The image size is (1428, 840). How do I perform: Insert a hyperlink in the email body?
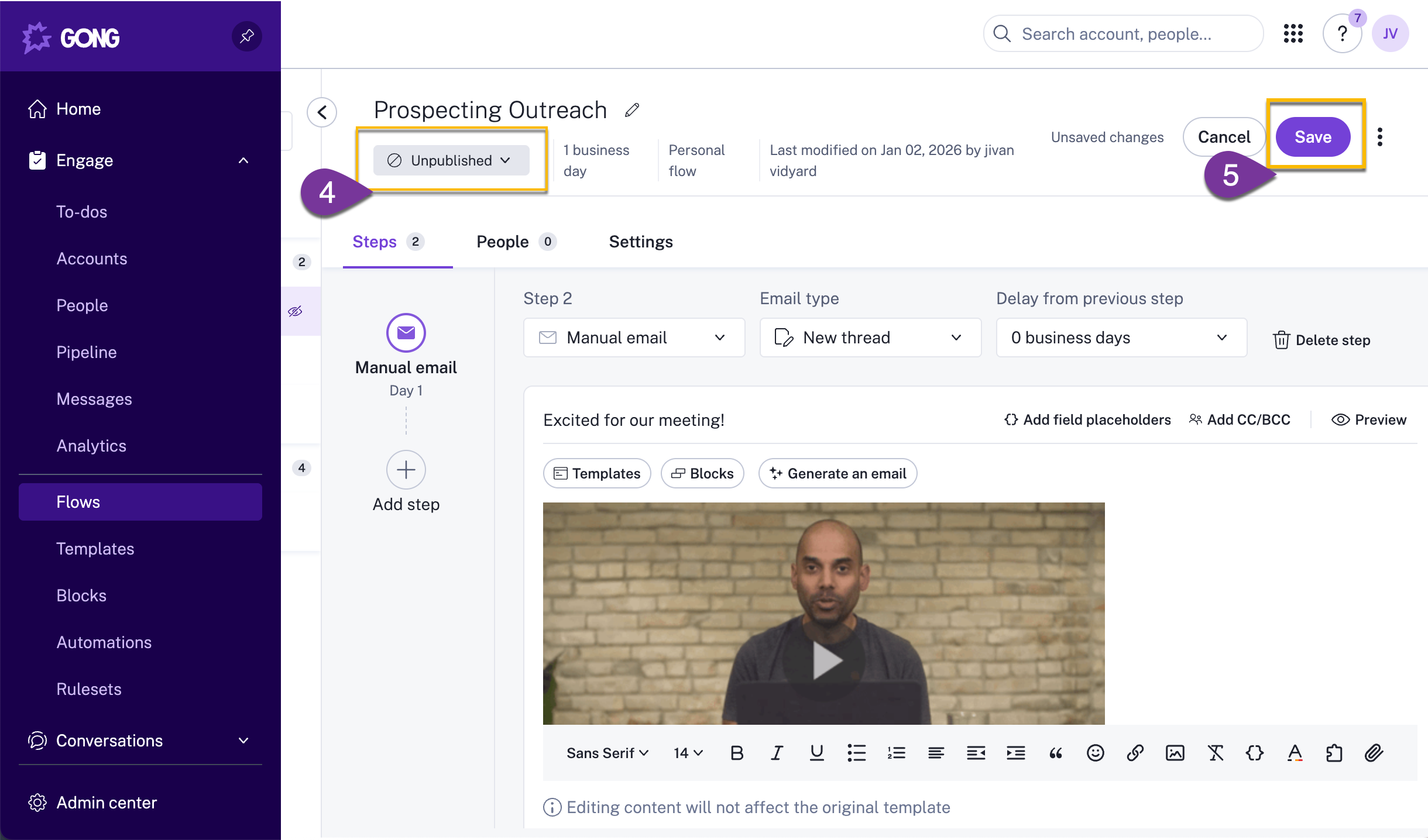(x=1135, y=753)
